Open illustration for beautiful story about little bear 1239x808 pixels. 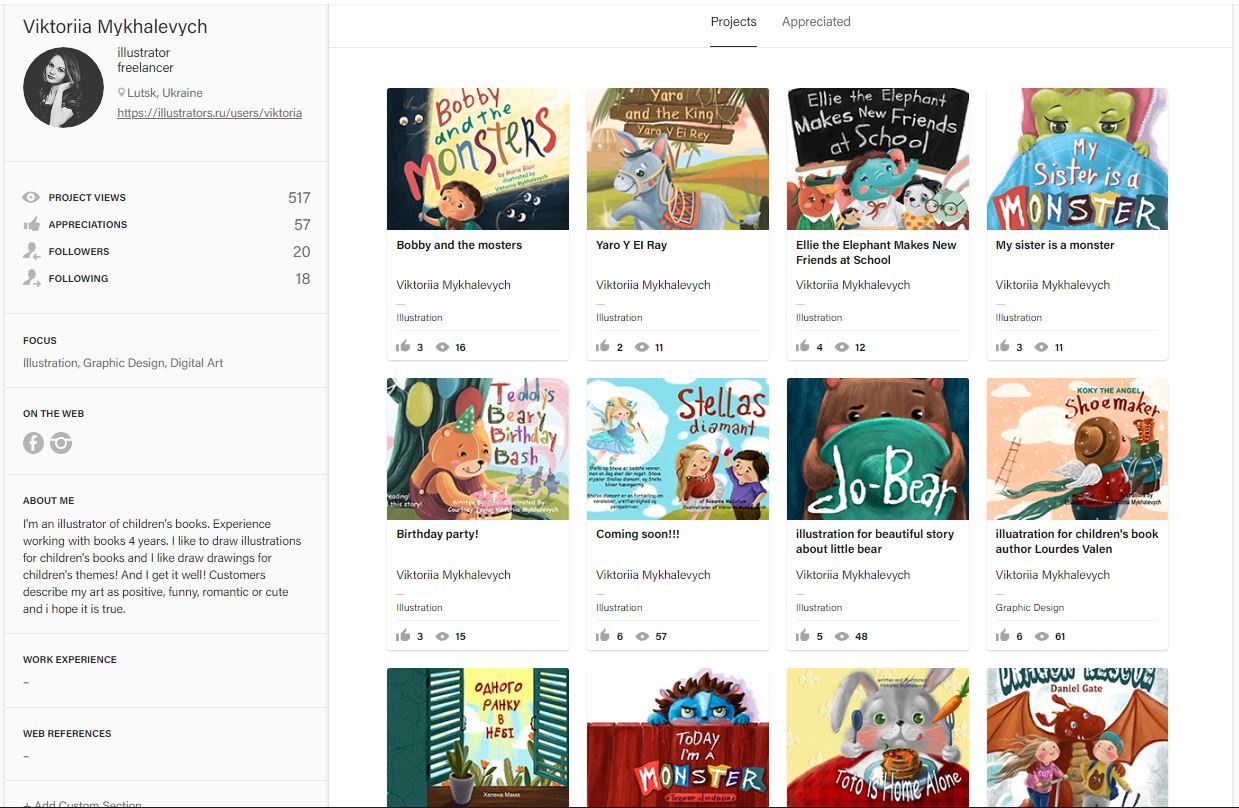(x=875, y=541)
